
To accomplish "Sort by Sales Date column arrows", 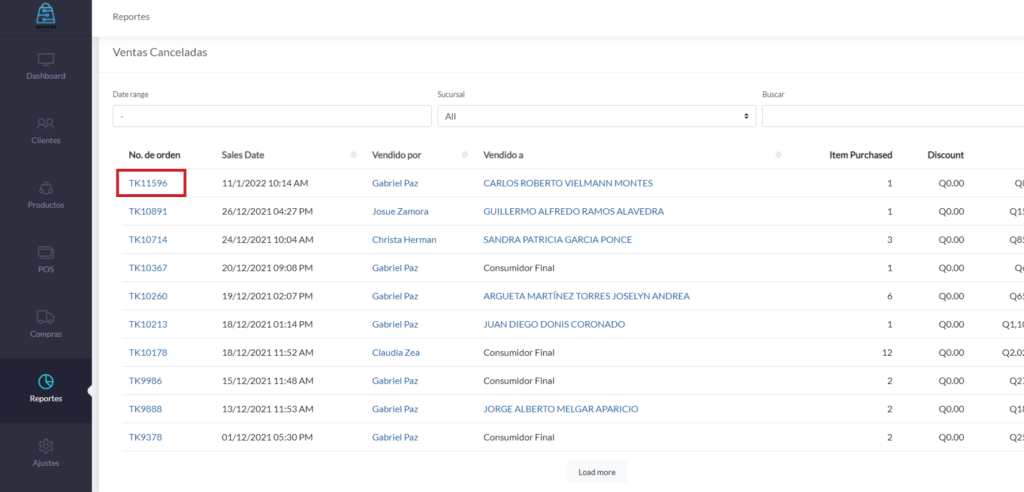I will tap(354, 155).
